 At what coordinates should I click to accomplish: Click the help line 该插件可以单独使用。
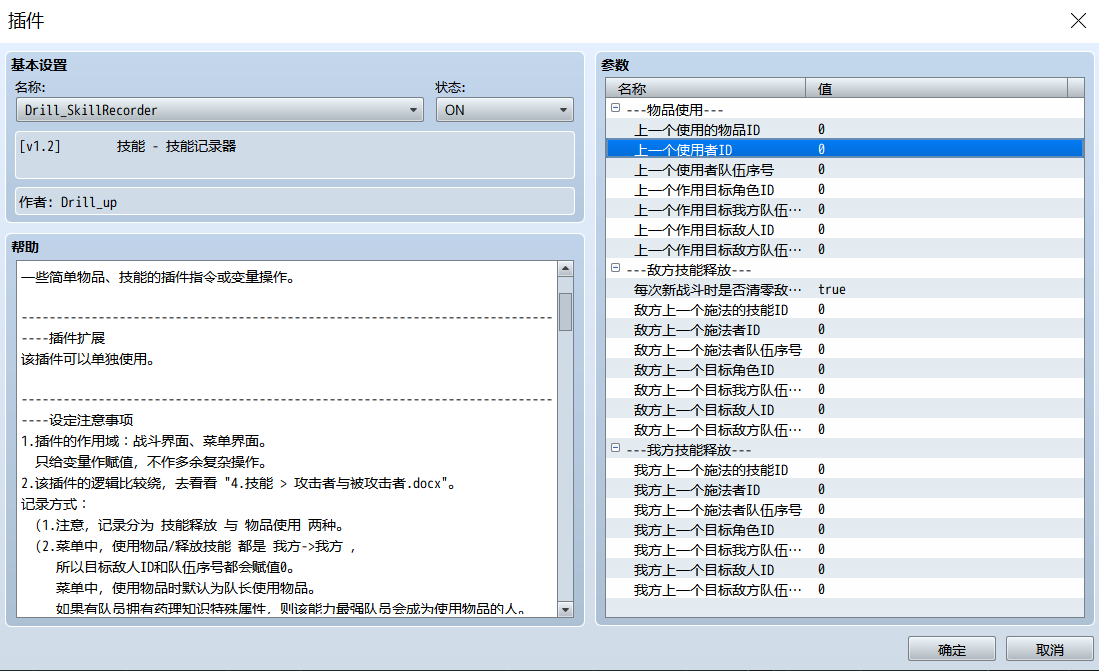click(x=88, y=359)
